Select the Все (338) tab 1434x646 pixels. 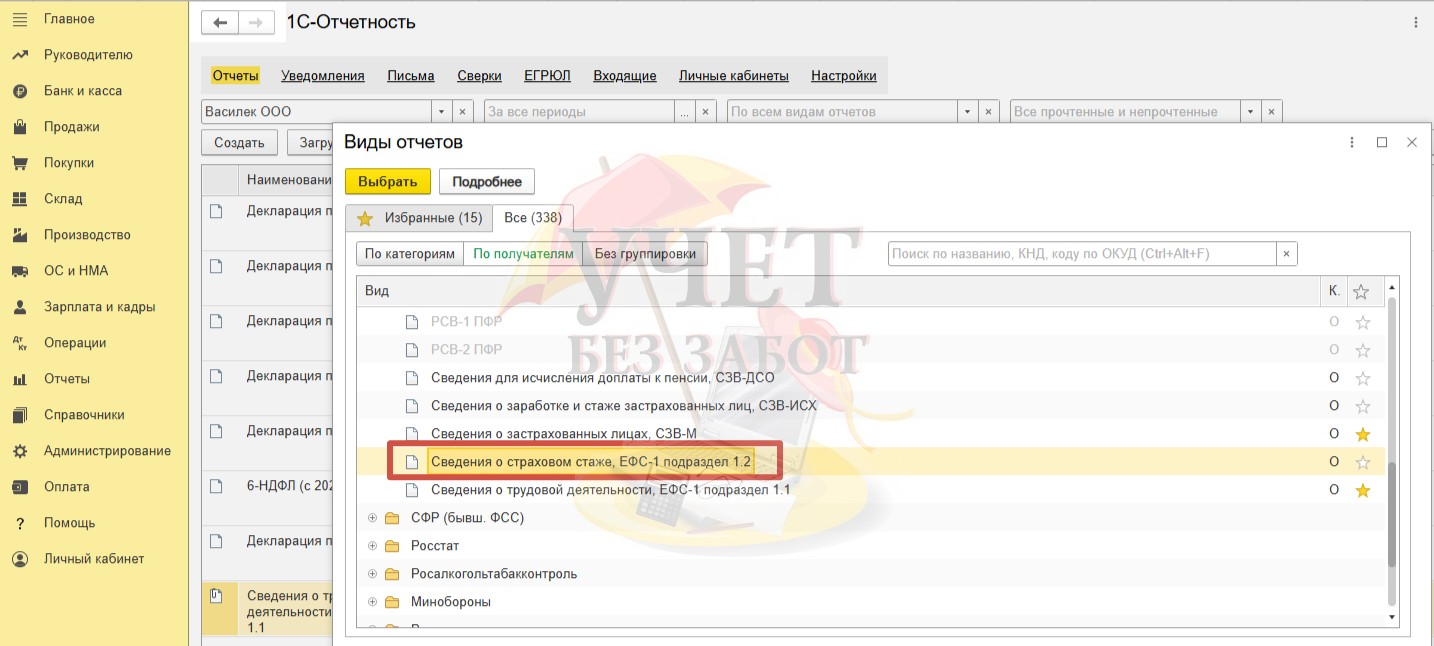[533, 218]
